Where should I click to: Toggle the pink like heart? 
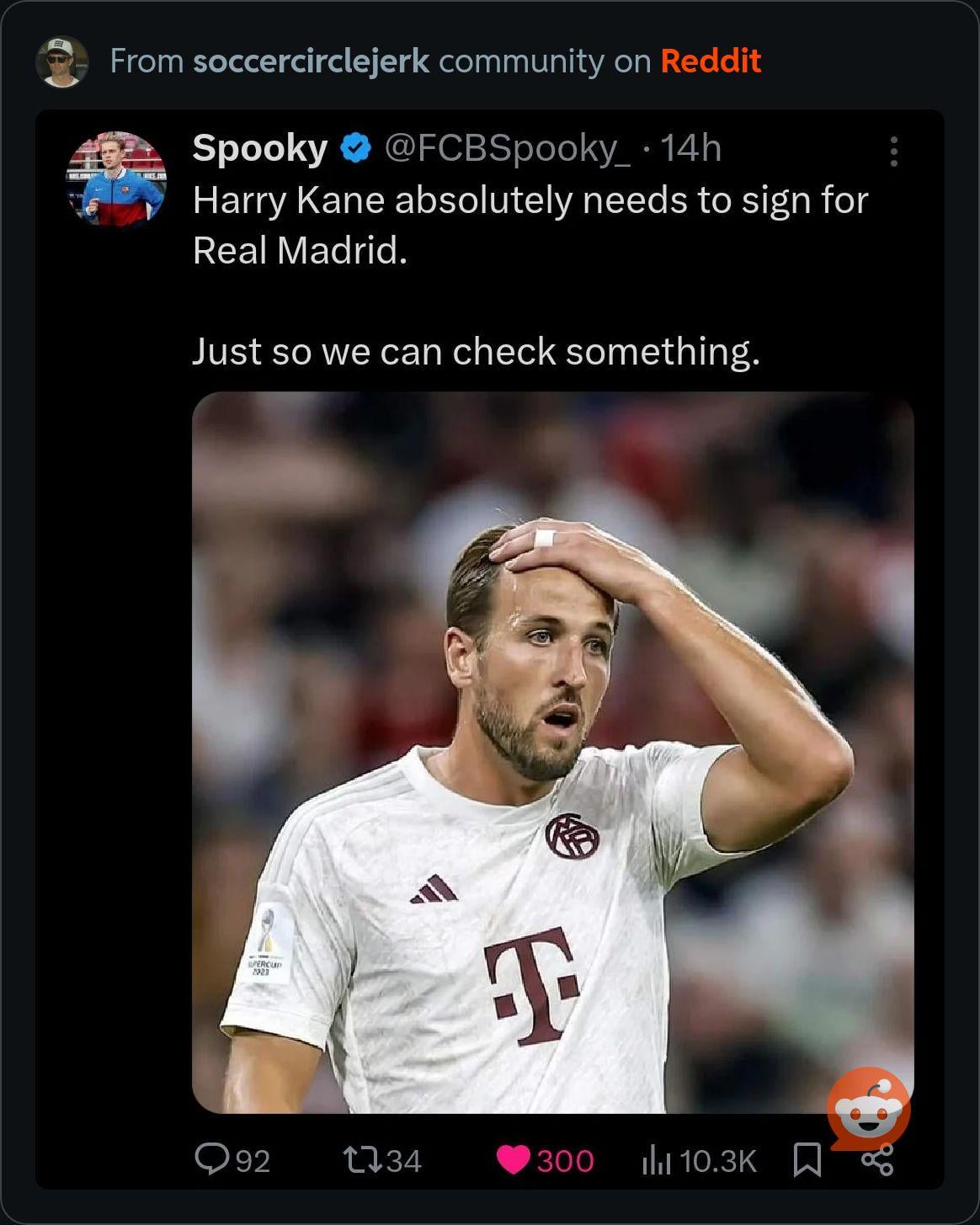513,1160
